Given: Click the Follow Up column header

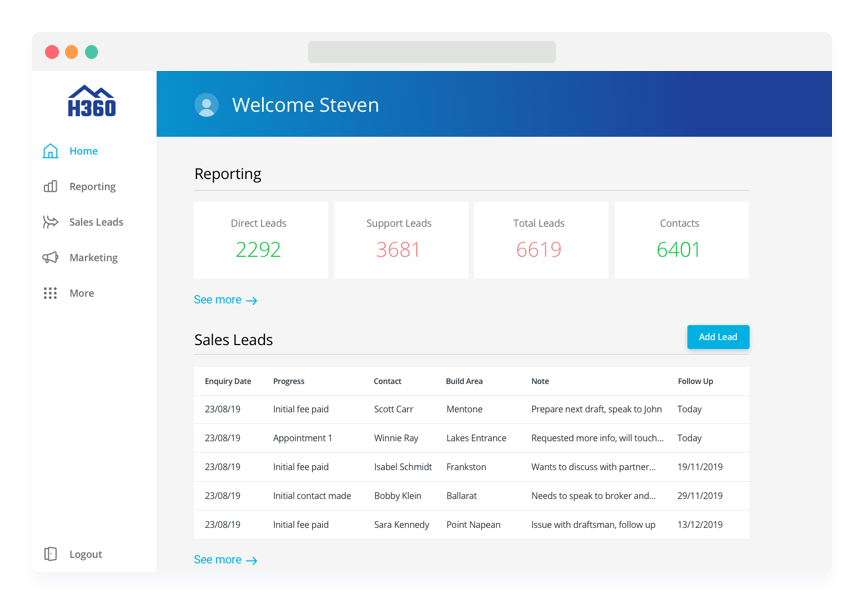Looking at the screenshot, I should (695, 381).
